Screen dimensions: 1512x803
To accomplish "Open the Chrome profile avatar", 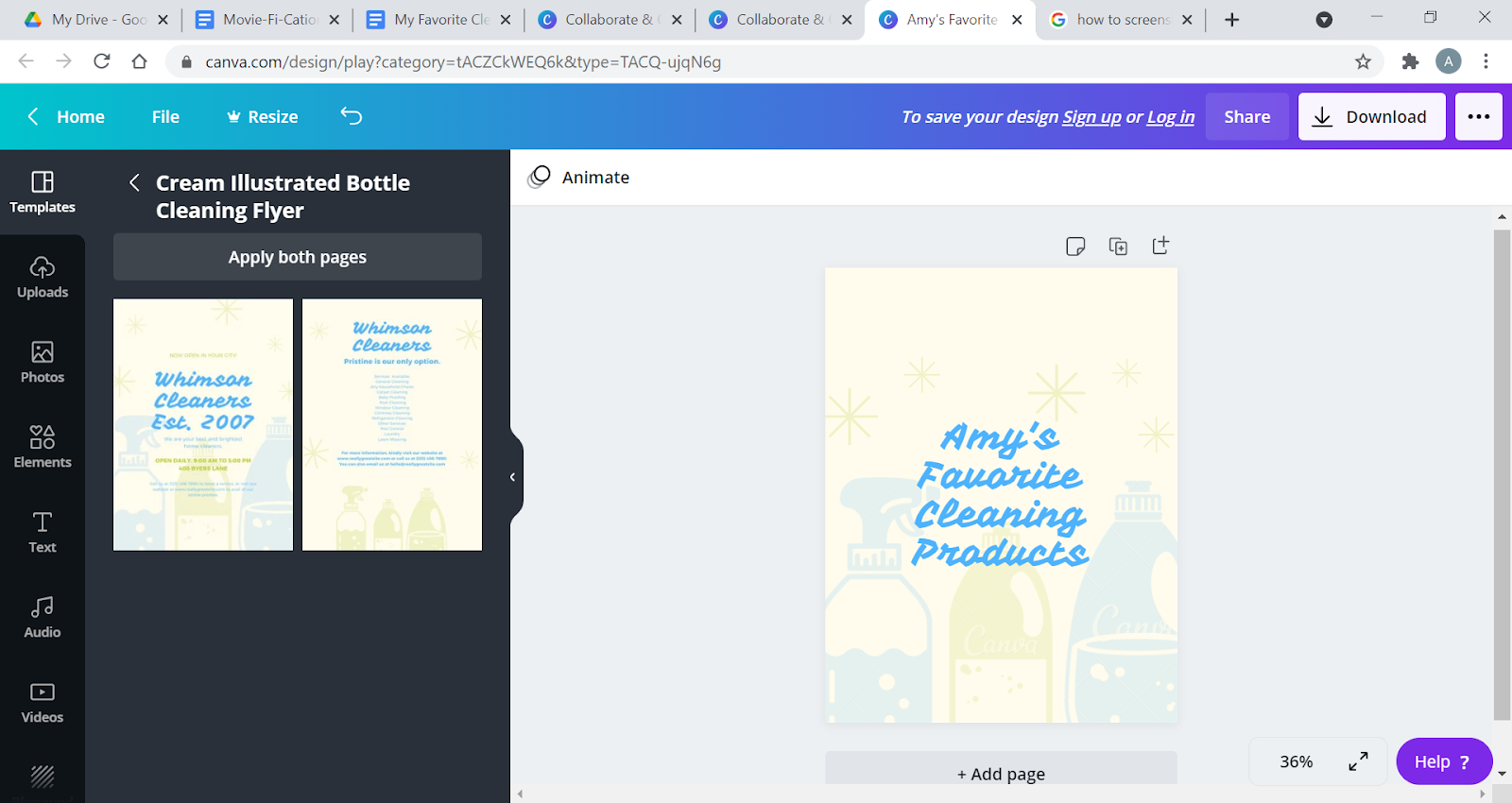I will point(1449,61).
